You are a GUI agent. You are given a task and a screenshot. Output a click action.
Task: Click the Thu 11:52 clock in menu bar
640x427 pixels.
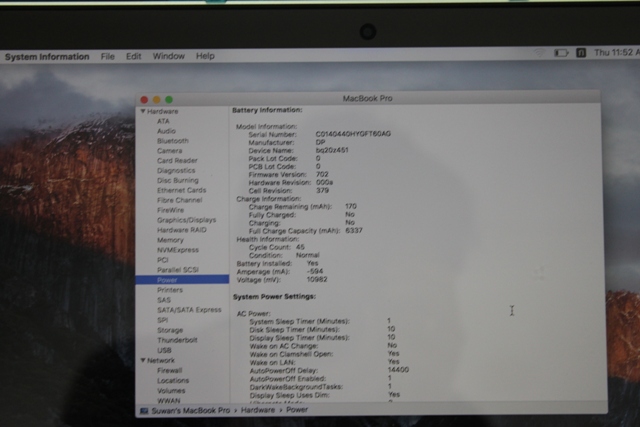click(617, 53)
